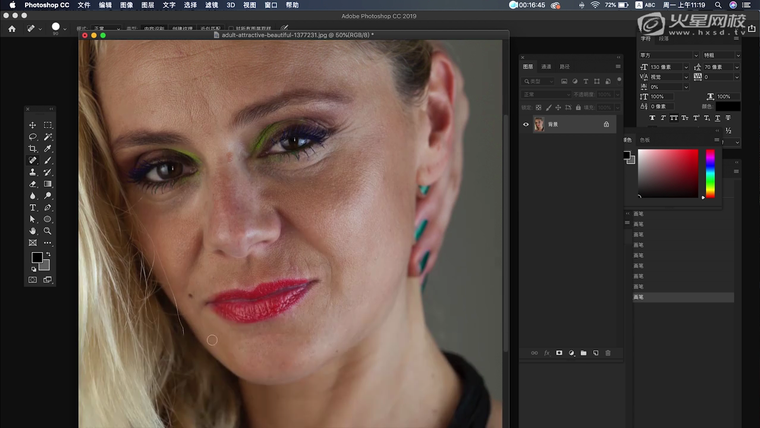Expand the font size dropdown
The height and width of the screenshot is (428, 760).
685,65
